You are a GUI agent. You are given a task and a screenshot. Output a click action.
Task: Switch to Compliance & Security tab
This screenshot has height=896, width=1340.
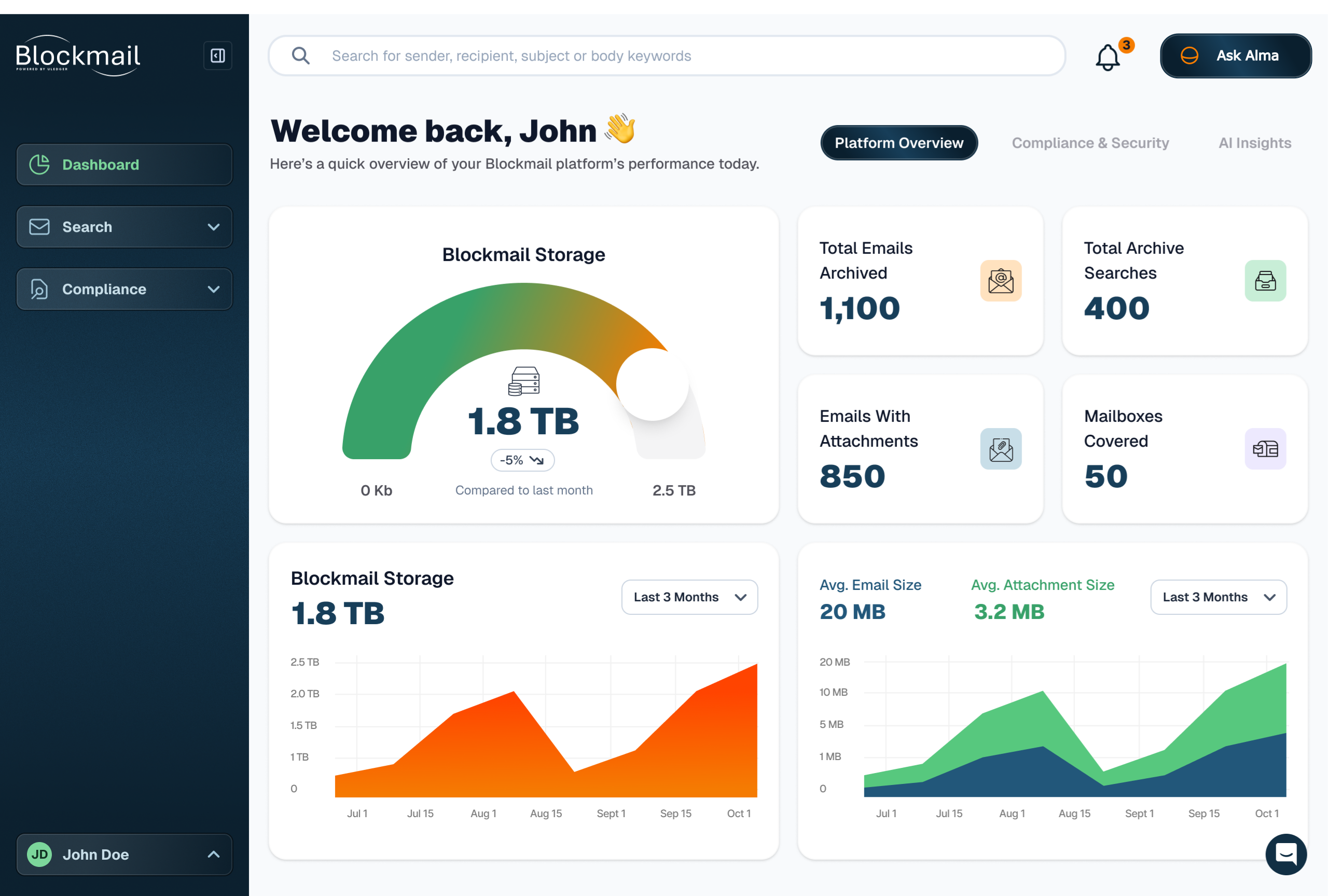[x=1090, y=143]
